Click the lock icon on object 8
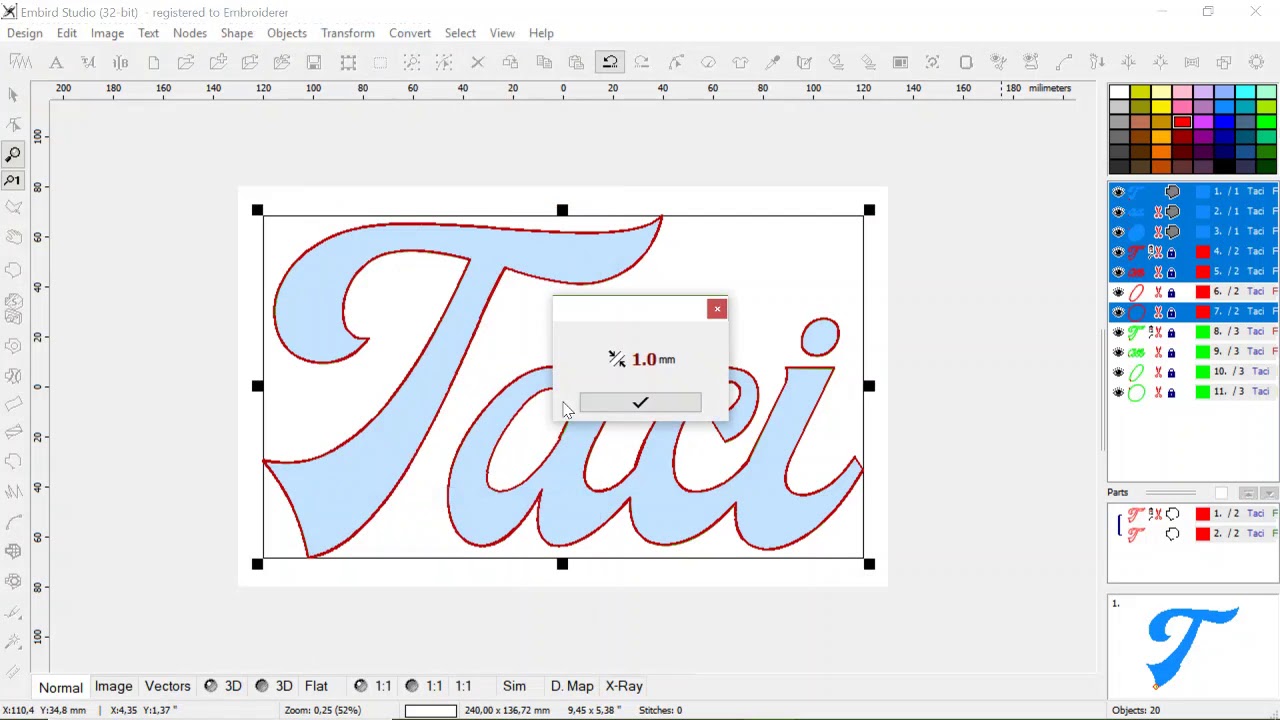This screenshot has width=1280, height=720. (1171, 332)
